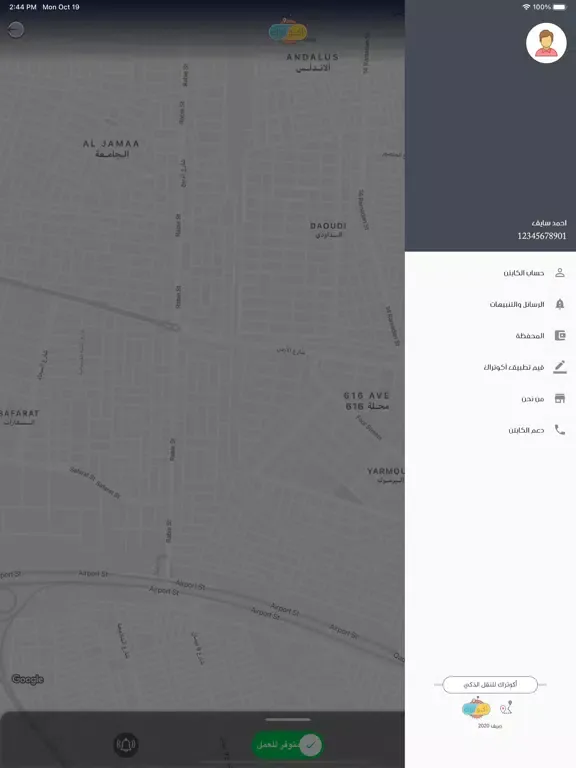Viewport: 576px width, 768px height.
Task: Tap the store icon beside من نحن
Action: (560, 398)
